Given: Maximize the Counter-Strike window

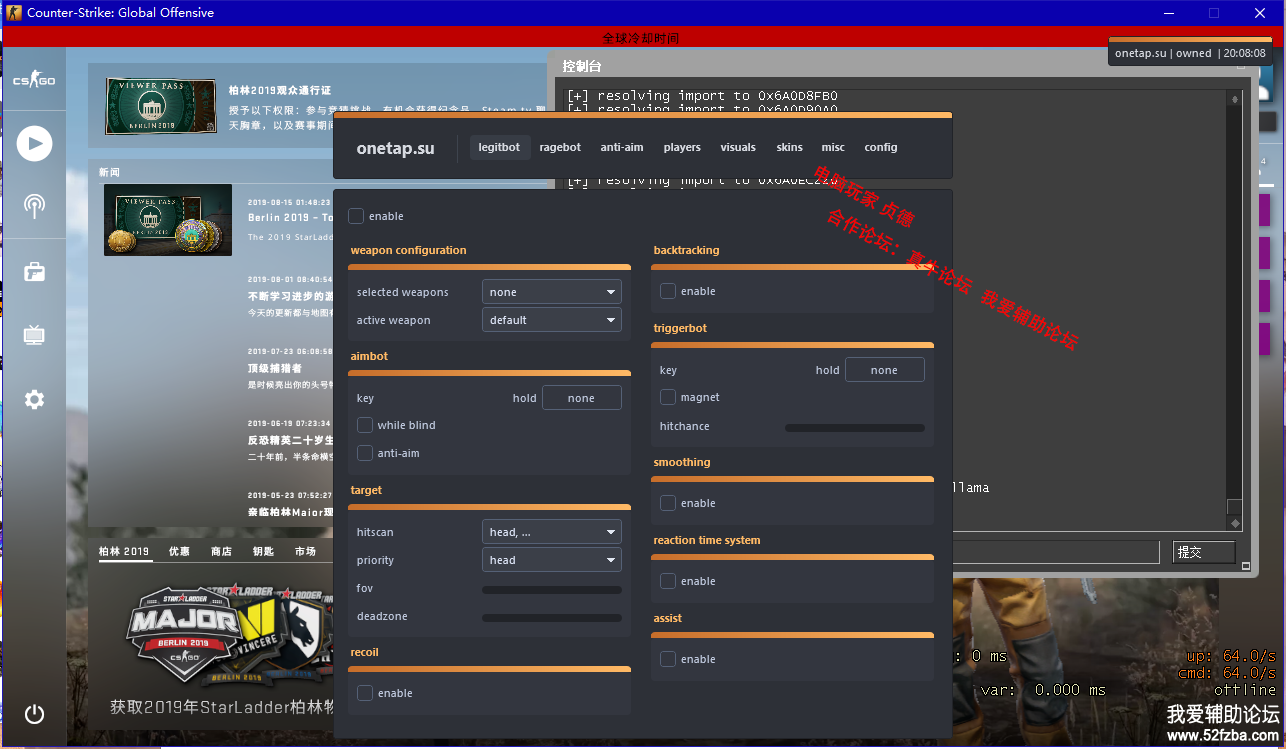Looking at the screenshot, I should [1214, 13].
